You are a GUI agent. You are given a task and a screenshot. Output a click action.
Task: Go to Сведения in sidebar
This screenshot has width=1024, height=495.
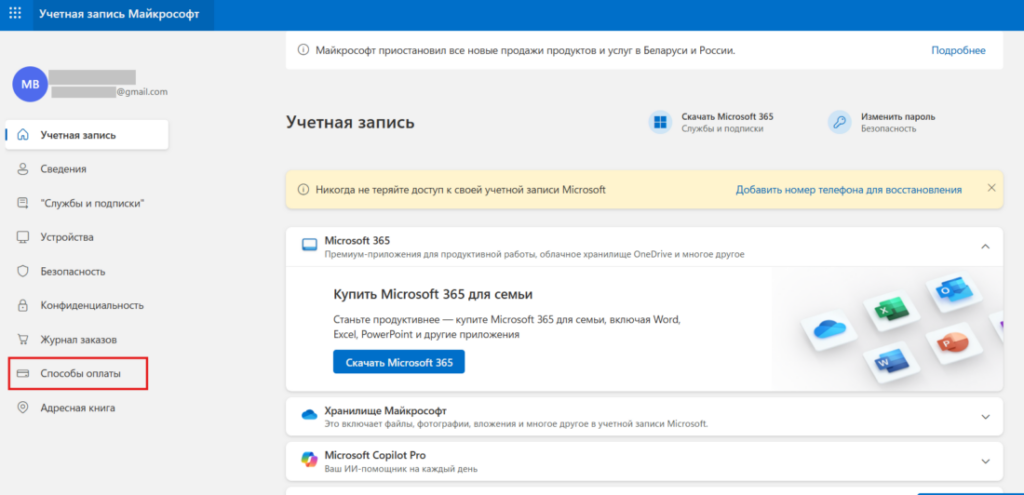click(x=63, y=169)
